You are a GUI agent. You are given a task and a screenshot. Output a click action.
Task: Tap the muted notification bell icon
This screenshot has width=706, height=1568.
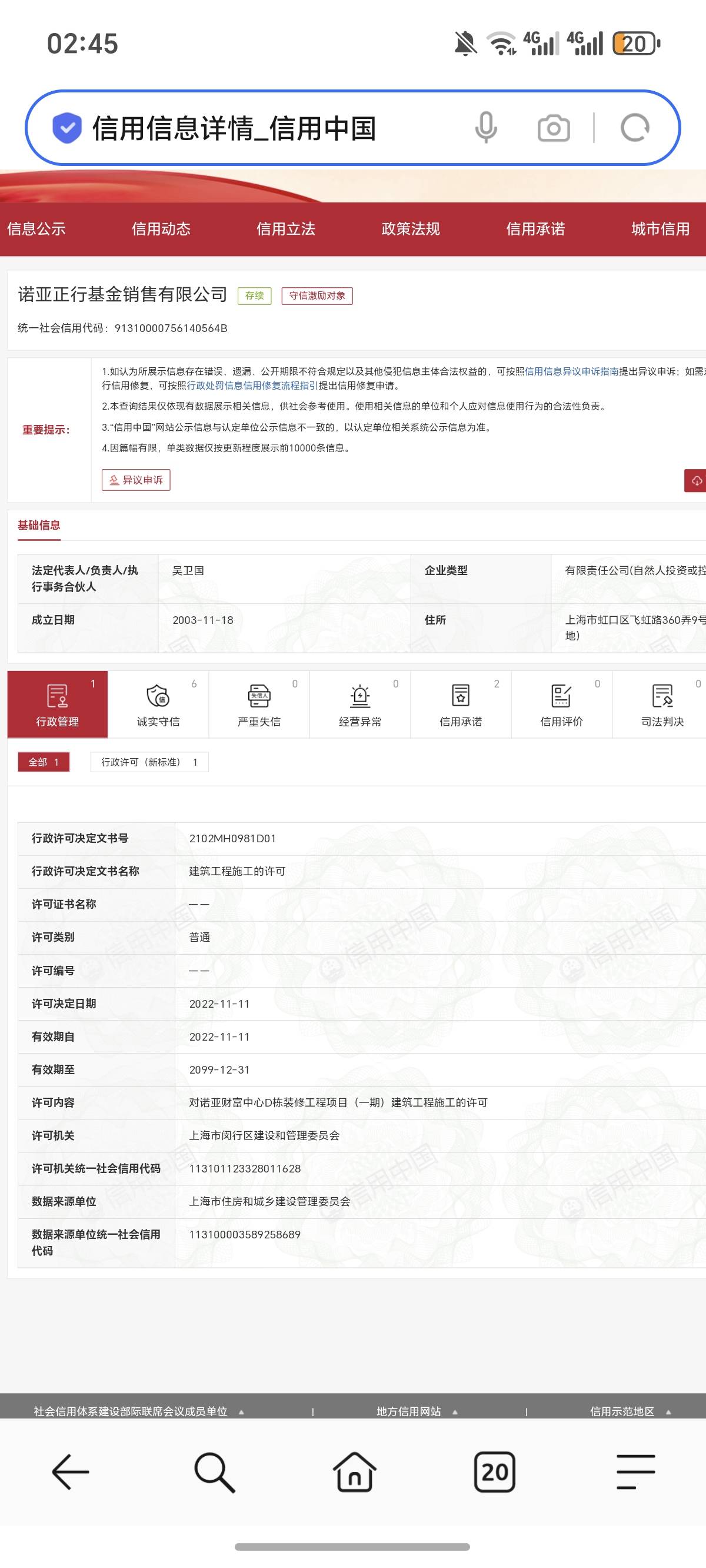(465, 44)
